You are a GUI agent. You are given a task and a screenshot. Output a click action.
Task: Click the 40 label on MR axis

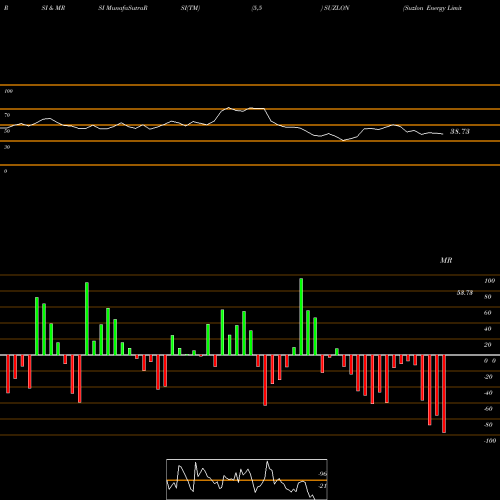pyautogui.click(x=487, y=329)
